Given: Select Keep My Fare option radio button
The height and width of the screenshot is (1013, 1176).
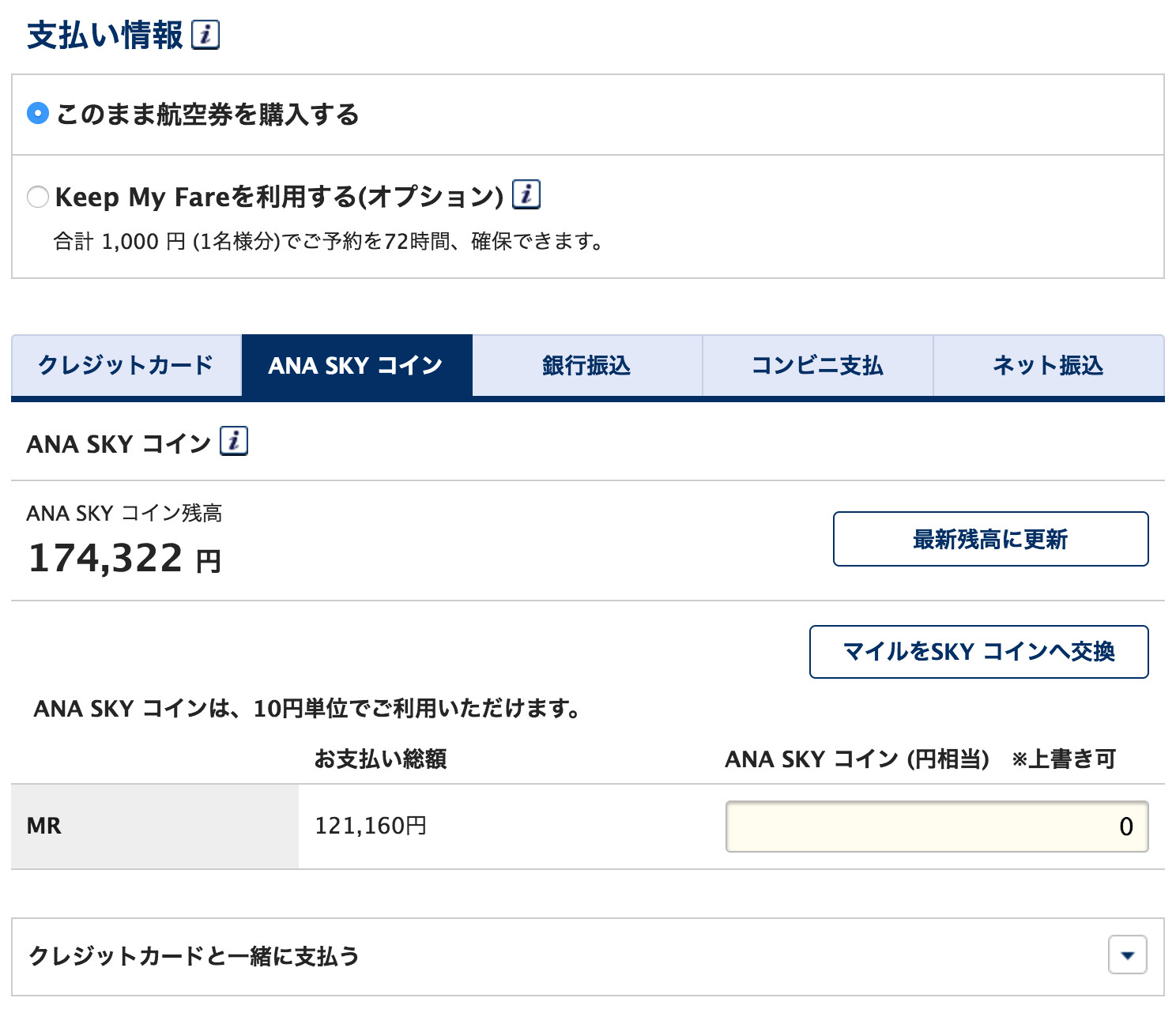Looking at the screenshot, I should (x=38, y=196).
